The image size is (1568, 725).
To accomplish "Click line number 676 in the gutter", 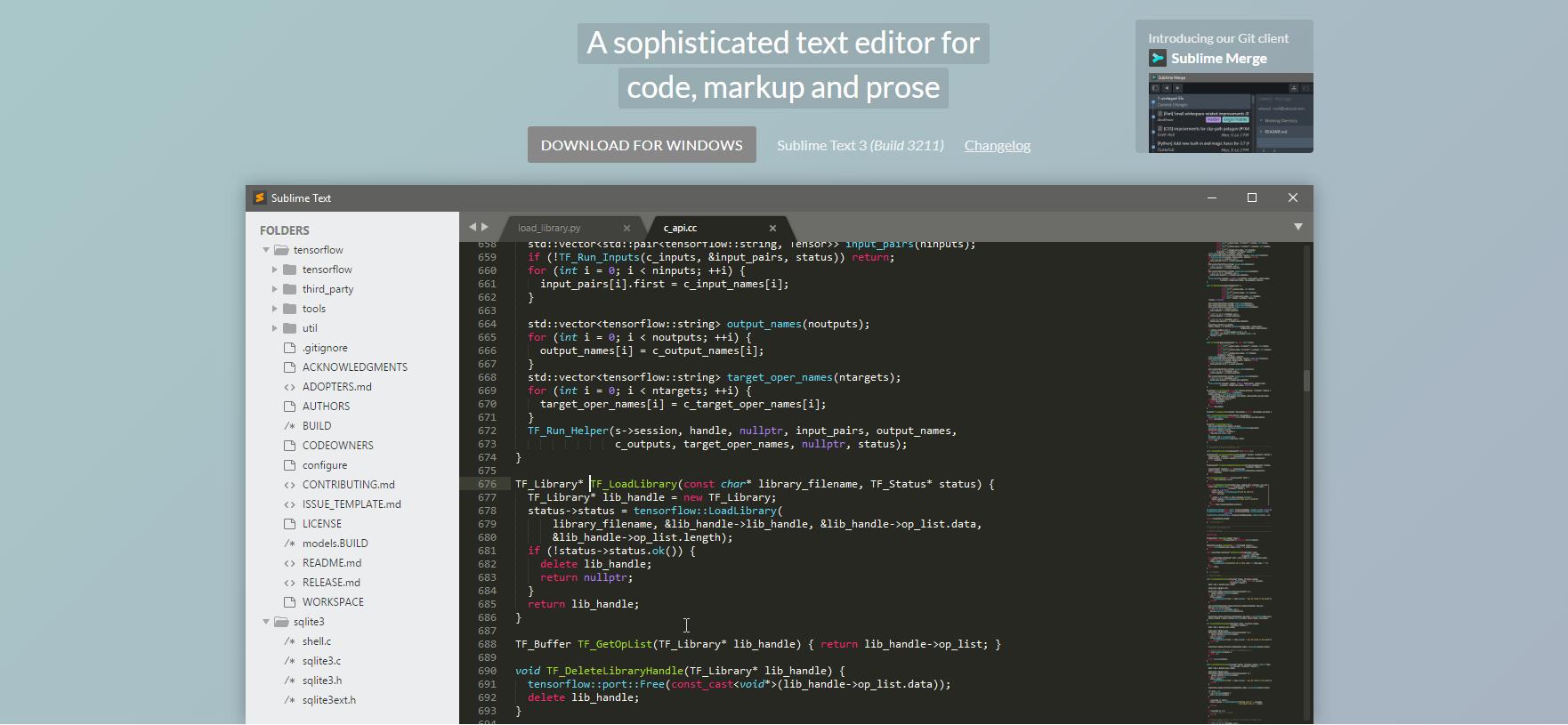I will point(487,484).
